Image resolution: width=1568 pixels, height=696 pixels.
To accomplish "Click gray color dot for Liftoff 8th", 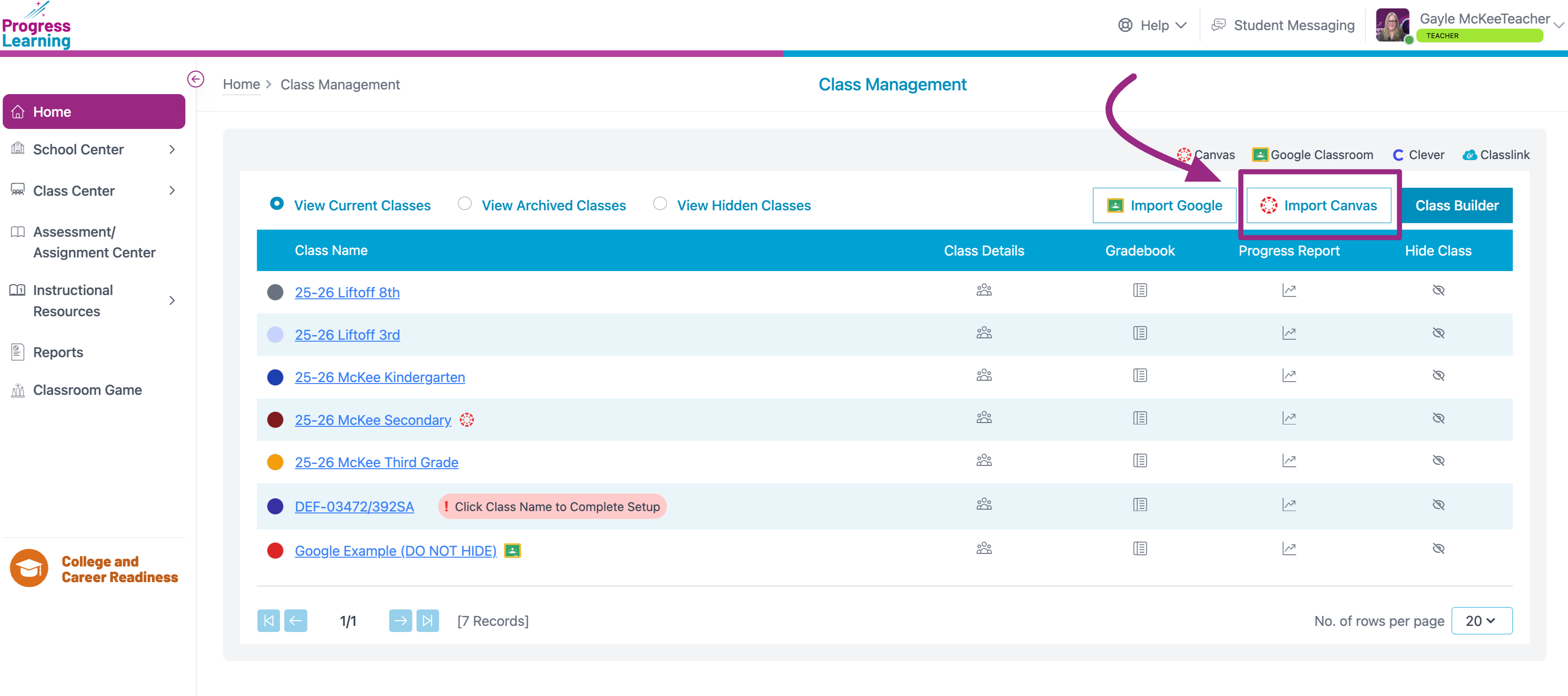I will pos(275,292).
